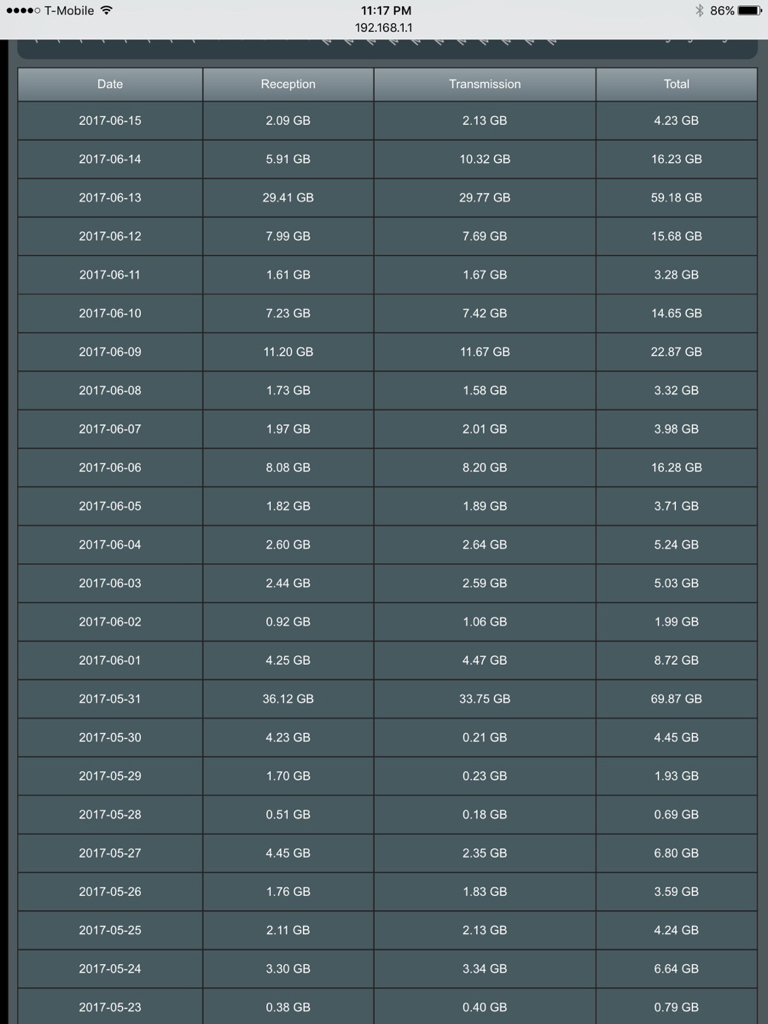The height and width of the screenshot is (1024, 768).
Task: Select the 2017-06-09 date cell
Action: tap(110, 352)
